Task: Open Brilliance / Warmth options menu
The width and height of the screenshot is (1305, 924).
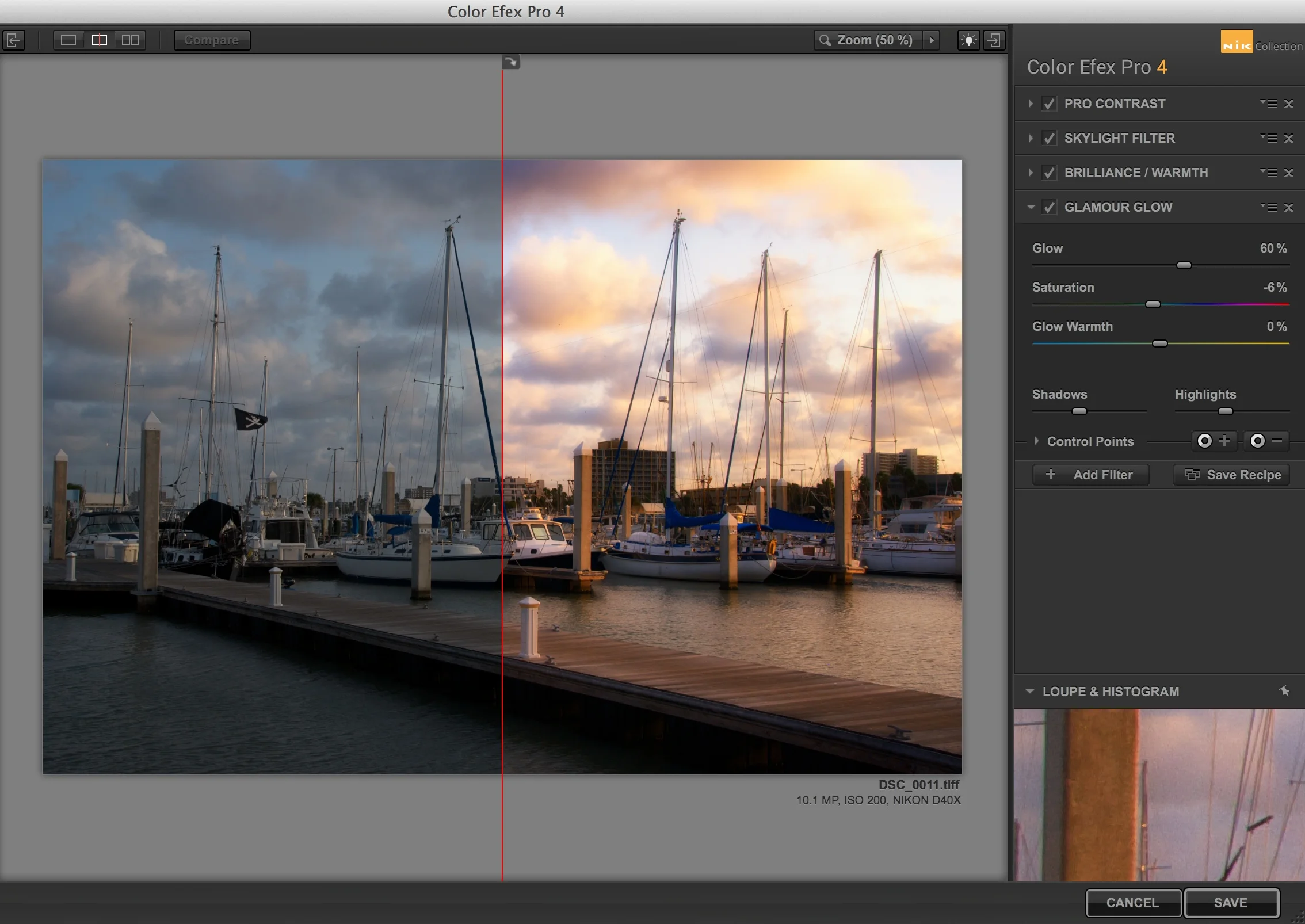Action: 1269,173
